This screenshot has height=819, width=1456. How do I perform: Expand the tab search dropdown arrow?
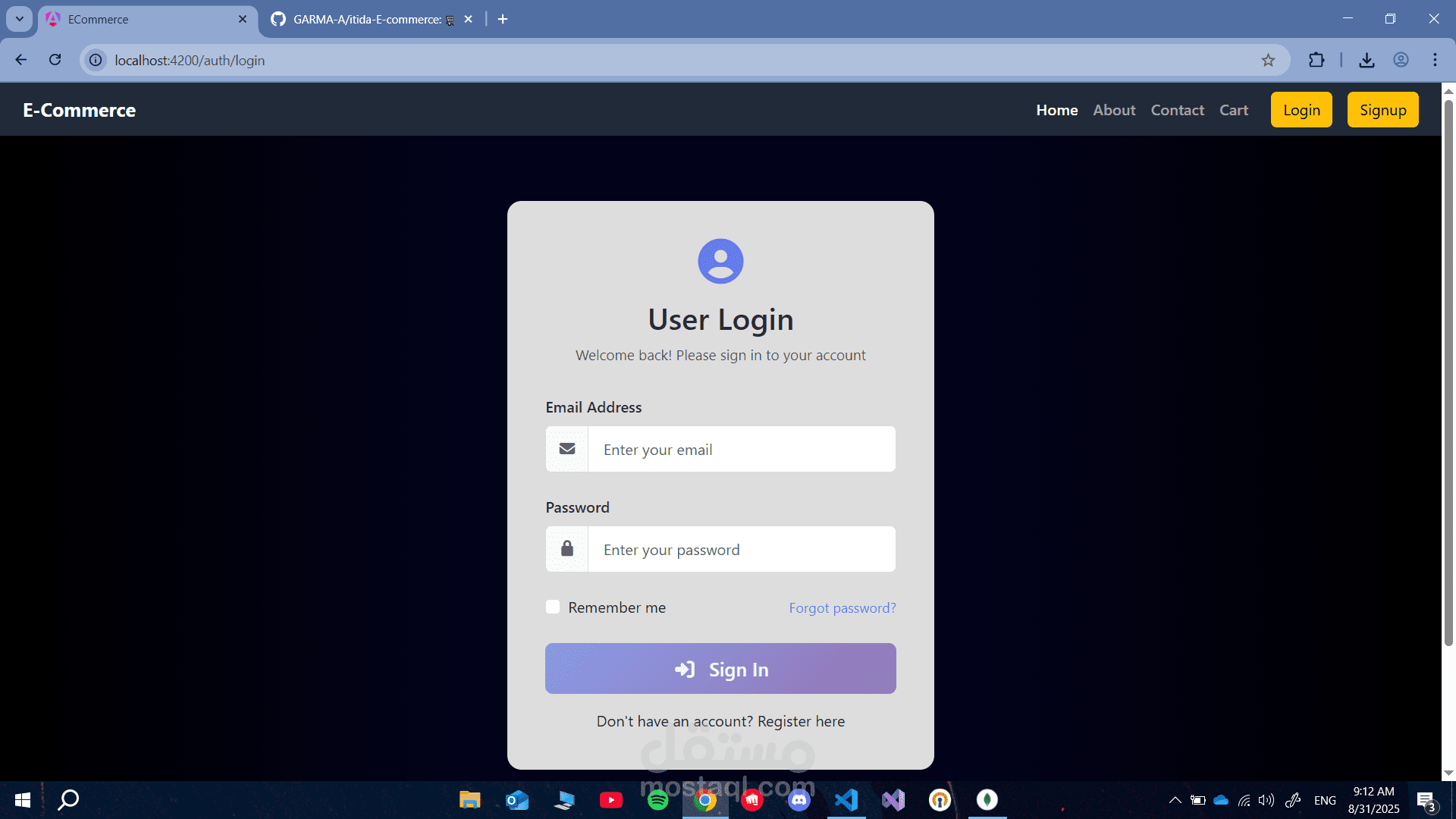(x=20, y=19)
